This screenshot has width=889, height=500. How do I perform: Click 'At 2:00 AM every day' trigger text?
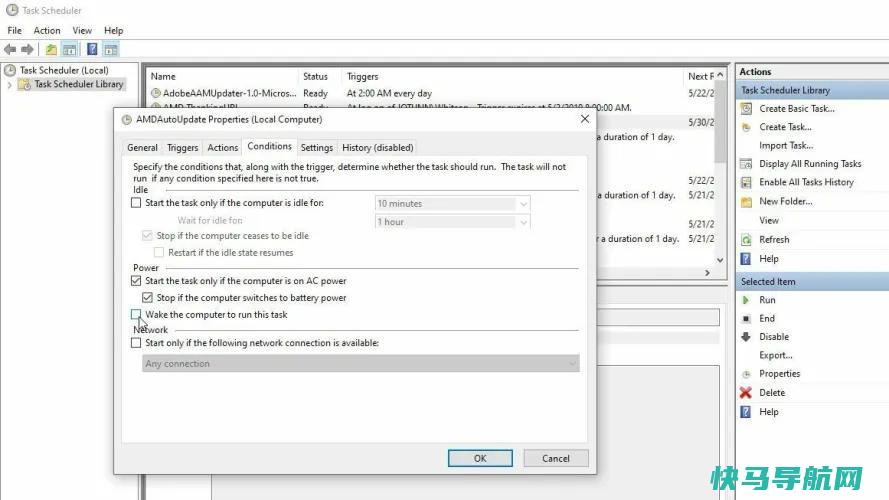389,94
